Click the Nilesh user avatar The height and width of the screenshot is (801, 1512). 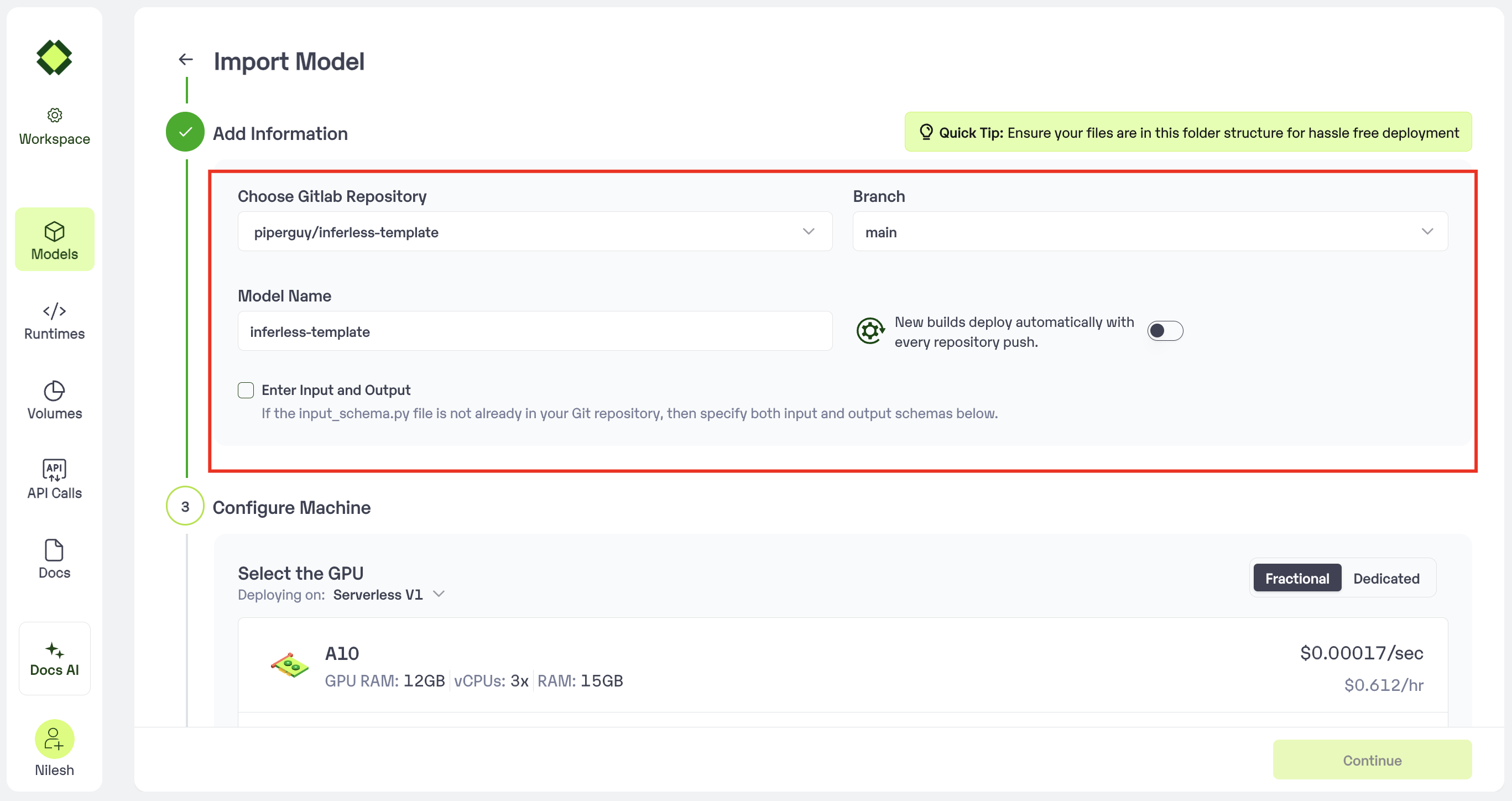[55, 738]
